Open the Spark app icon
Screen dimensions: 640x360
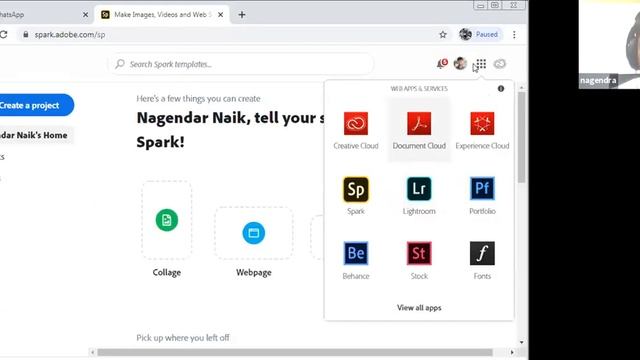(x=356, y=189)
